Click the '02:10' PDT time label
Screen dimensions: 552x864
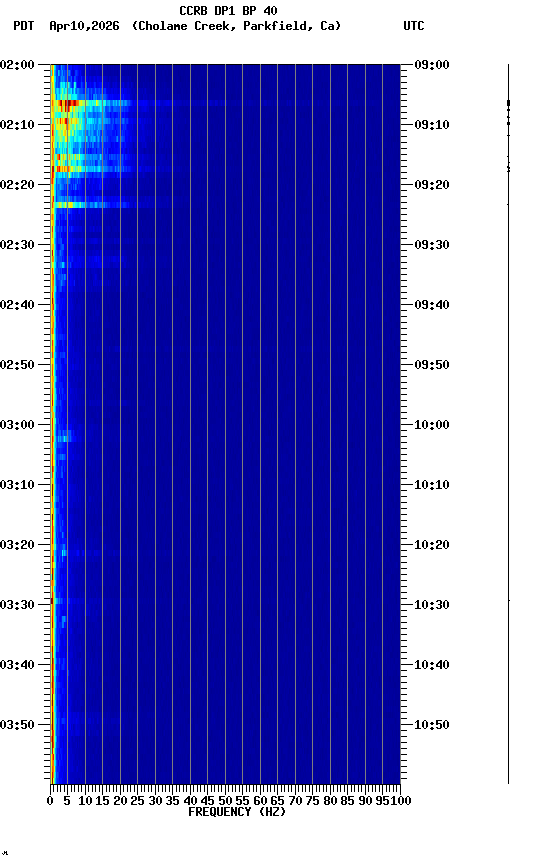coord(17,125)
